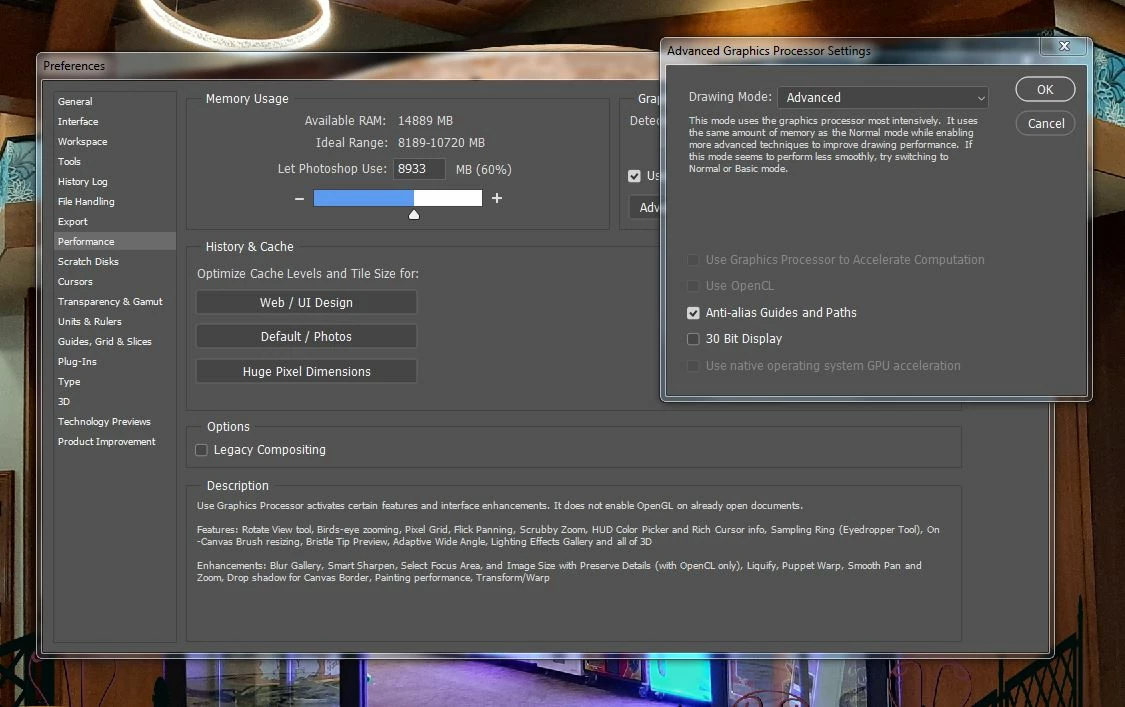Click Default / Photos cache button
Screen dimensions: 1125x707
(x=306, y=337)
